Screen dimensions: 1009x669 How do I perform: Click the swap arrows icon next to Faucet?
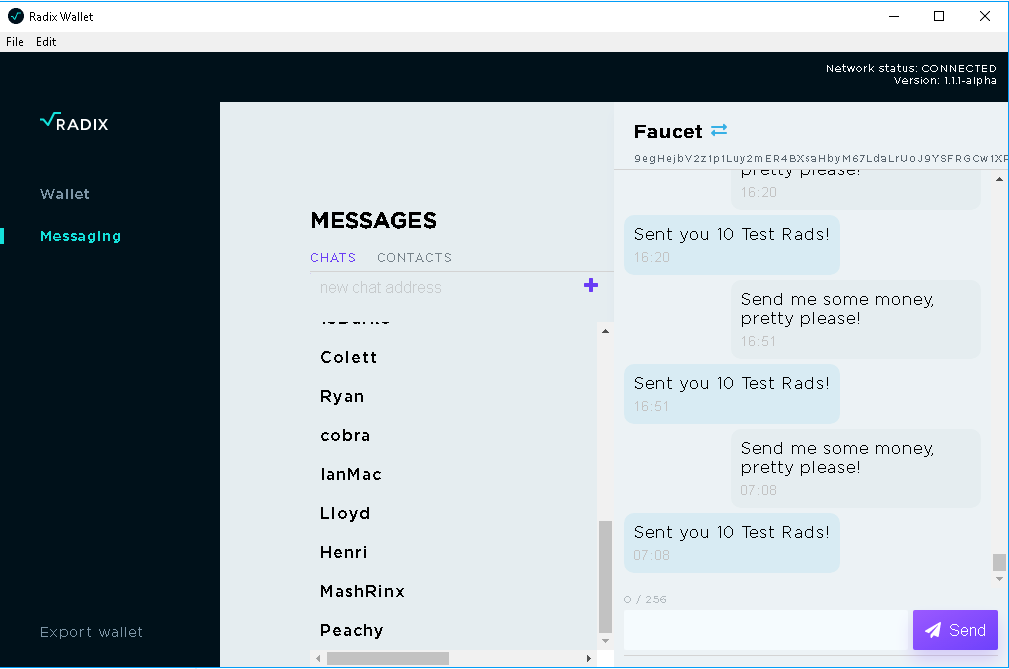click(719, 130)
